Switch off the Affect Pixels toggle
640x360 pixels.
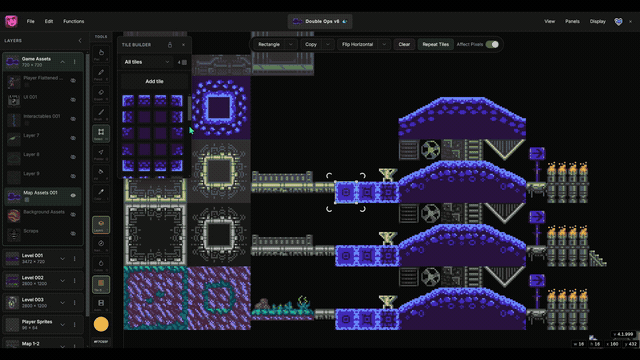(x=492, y=44)
